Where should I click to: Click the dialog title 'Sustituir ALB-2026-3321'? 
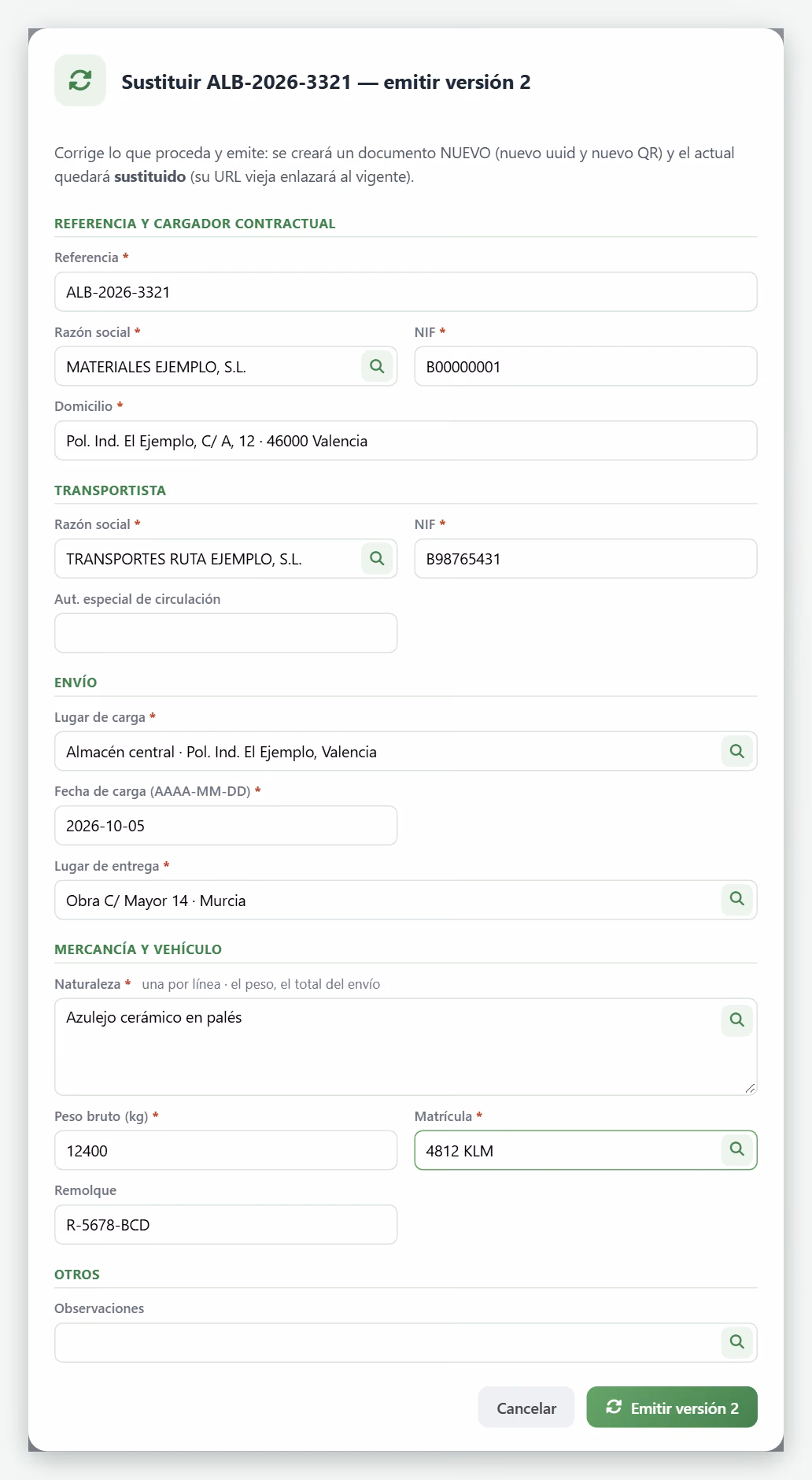tap(236, 82)
